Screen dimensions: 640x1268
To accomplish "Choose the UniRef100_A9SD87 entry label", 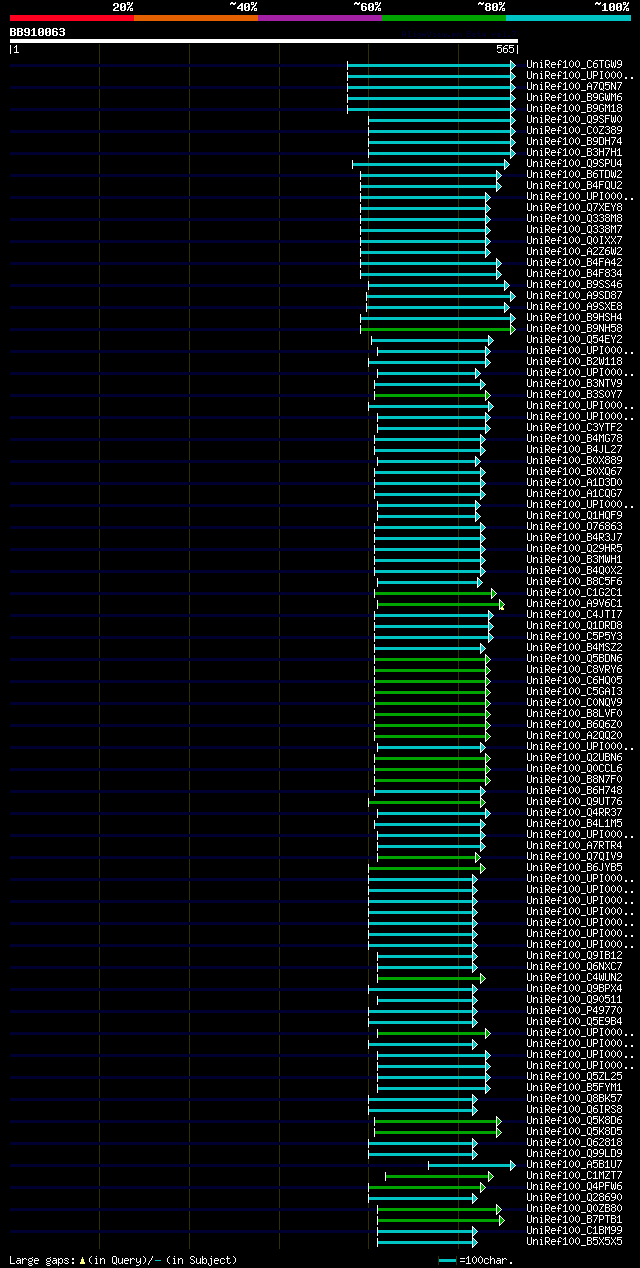I will (574, 295).
